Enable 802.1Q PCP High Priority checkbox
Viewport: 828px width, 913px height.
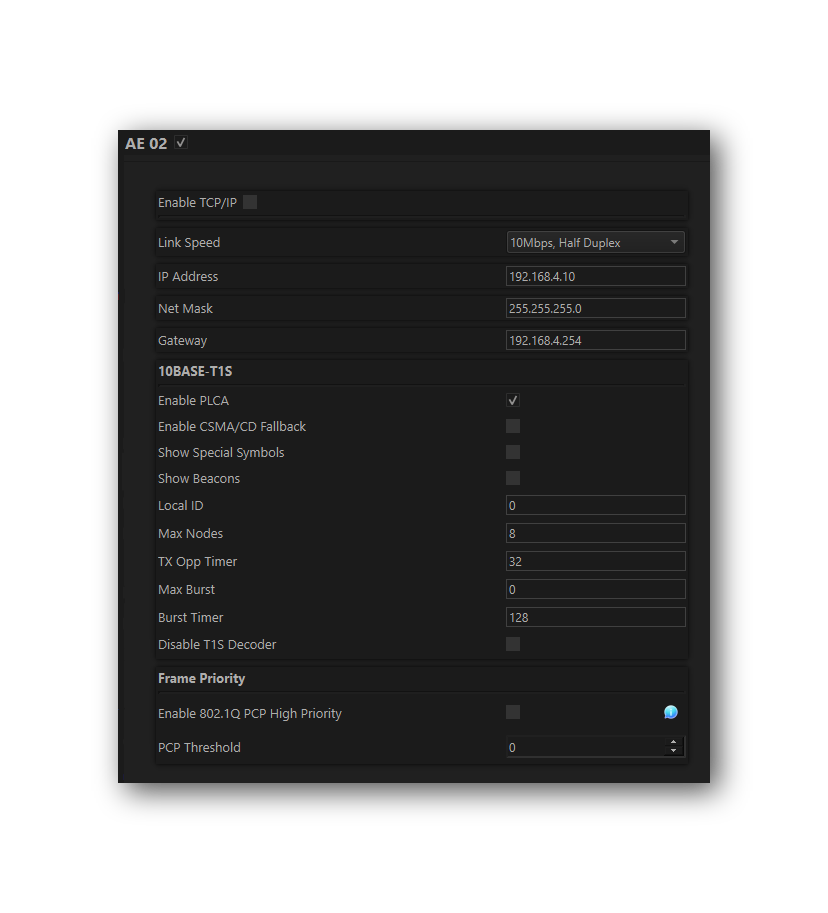[512, 712]
